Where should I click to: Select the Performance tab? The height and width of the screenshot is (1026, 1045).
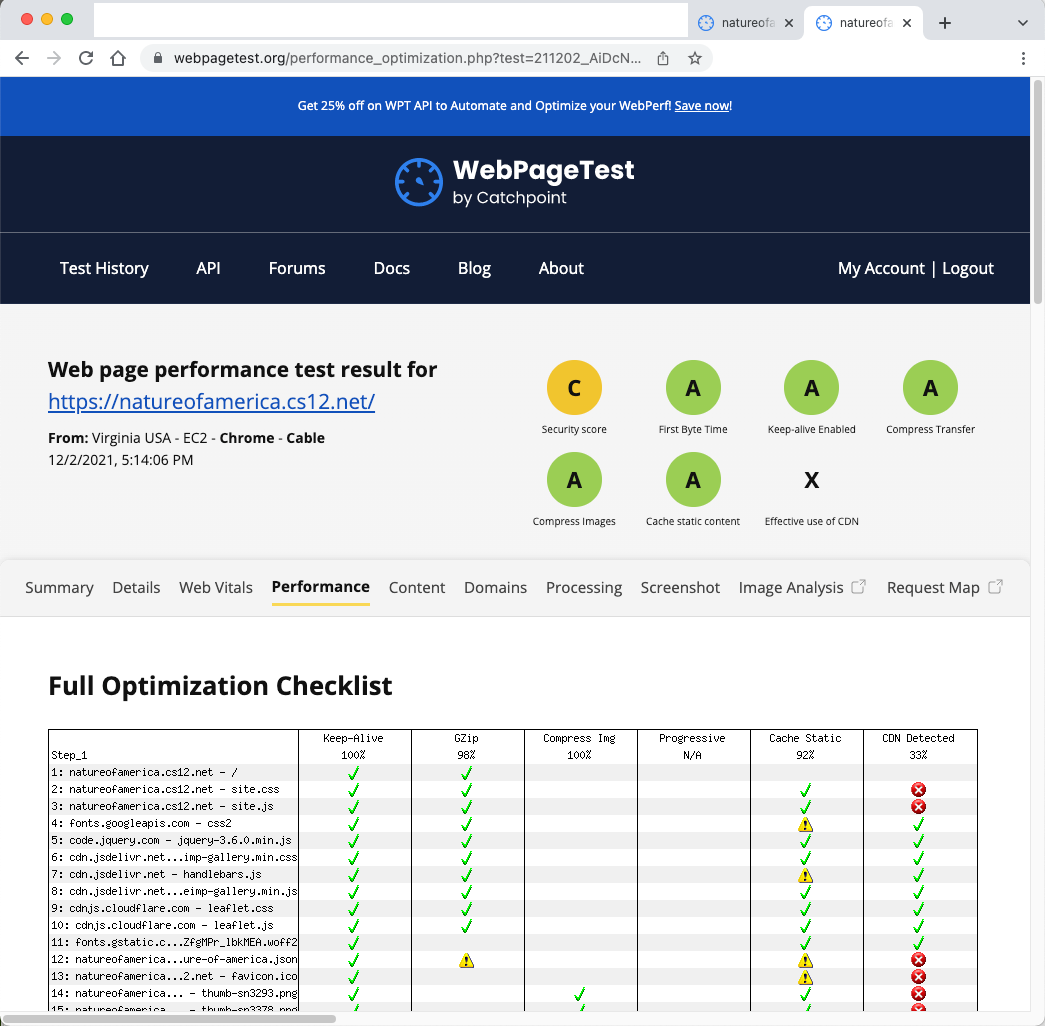(x=321, y=587)
